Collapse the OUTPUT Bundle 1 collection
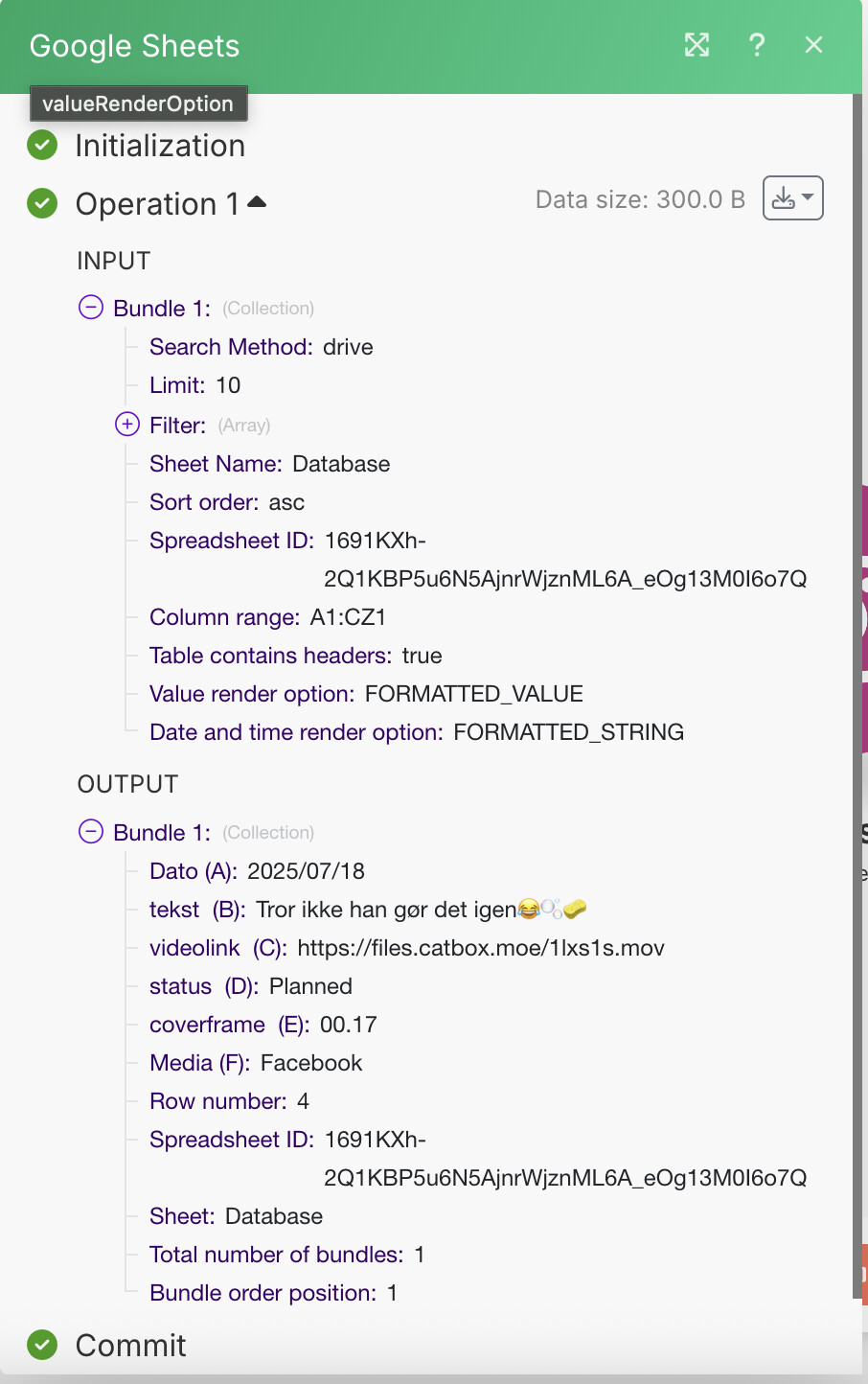The image size is (868, 1384). coord(91,831)
